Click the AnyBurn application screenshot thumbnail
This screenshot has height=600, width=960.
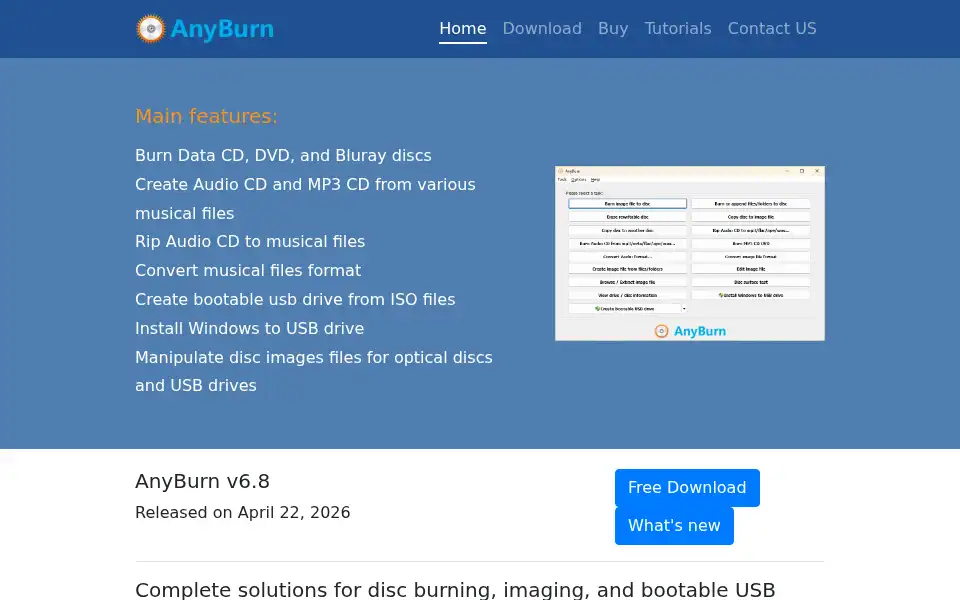coord(689,253)
